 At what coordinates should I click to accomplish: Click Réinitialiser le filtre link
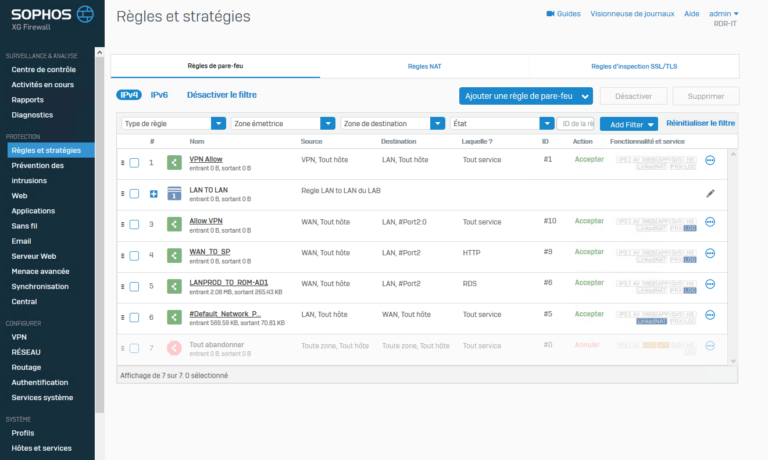(x=700, y=123)
